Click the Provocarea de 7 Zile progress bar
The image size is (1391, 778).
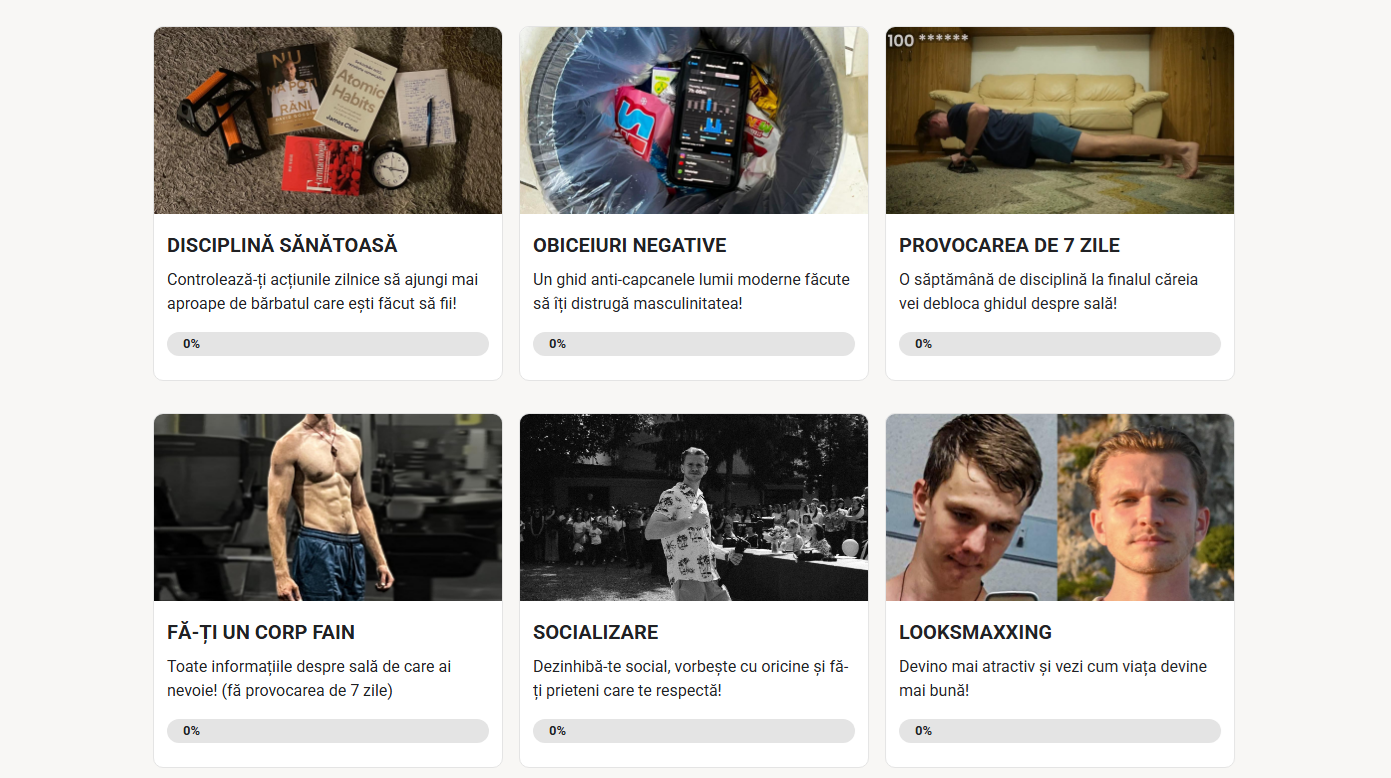pos(1060,344)
